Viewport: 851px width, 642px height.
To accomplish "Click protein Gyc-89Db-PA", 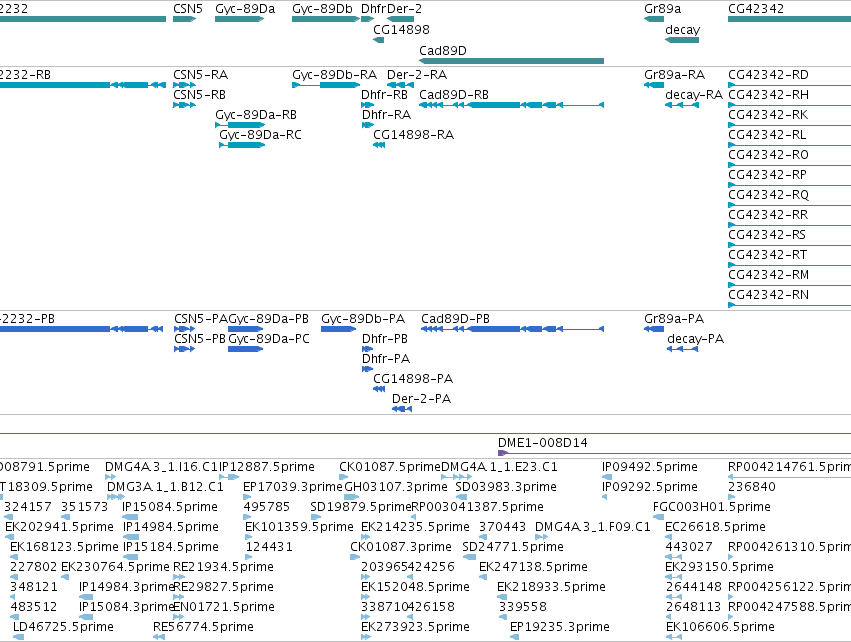I will pyautogui.click(x=363, y=319).
